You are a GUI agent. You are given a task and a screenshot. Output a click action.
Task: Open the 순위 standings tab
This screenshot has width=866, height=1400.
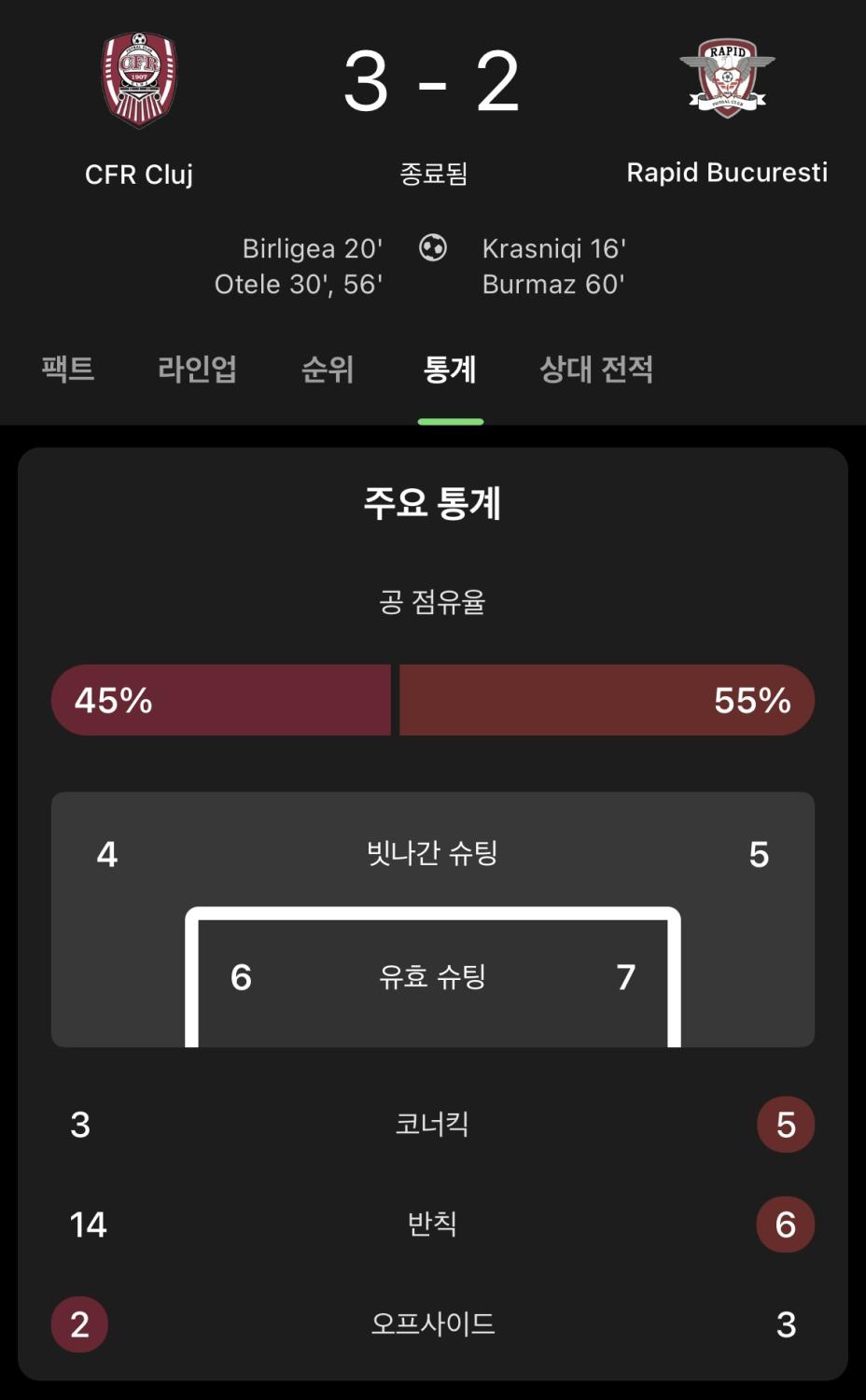coord(328,369)
